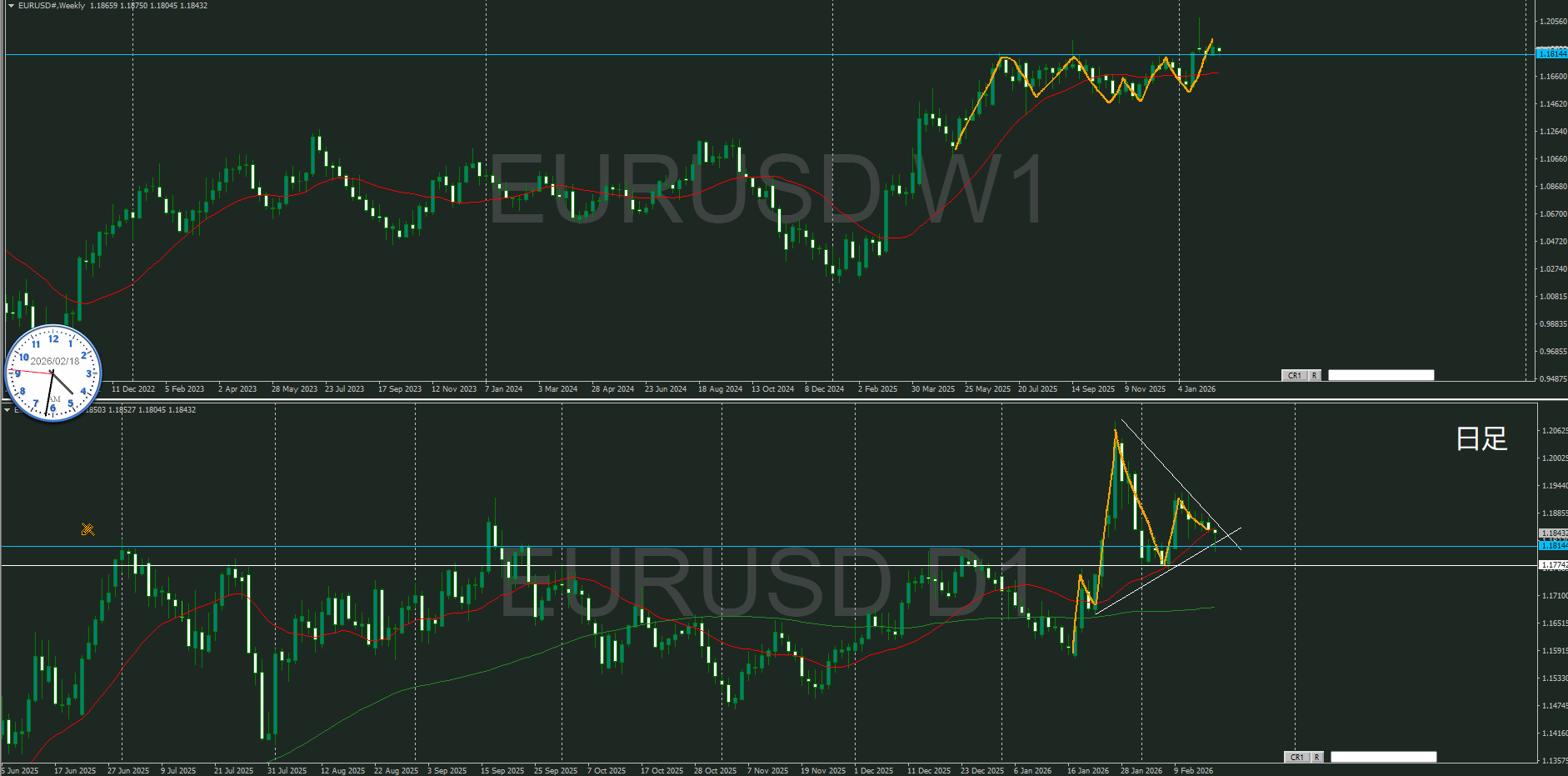
Task: Click the 1.17742 price tag on daily scale
Action: [1553, 565]
